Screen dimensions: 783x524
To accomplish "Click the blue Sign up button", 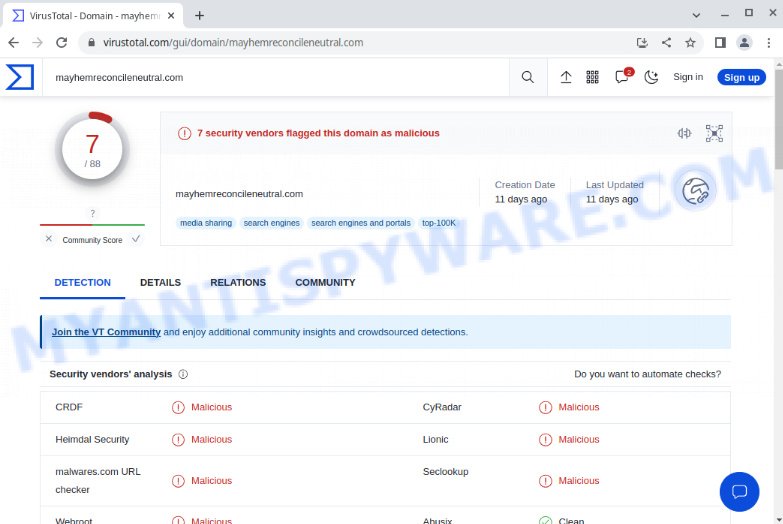I will click(742, 77).
